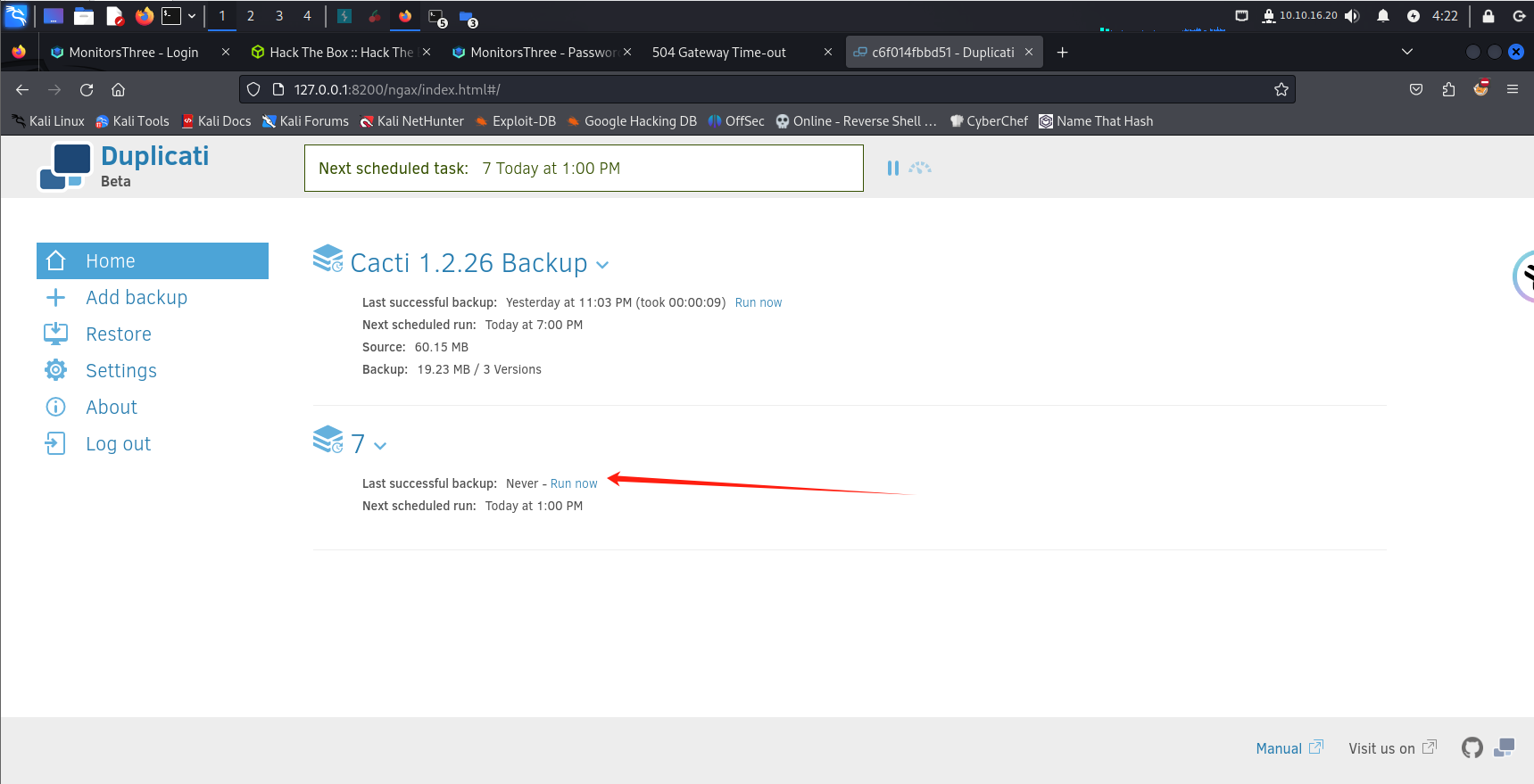
Task: Run now for backup 7
Action: pos(574,483)
